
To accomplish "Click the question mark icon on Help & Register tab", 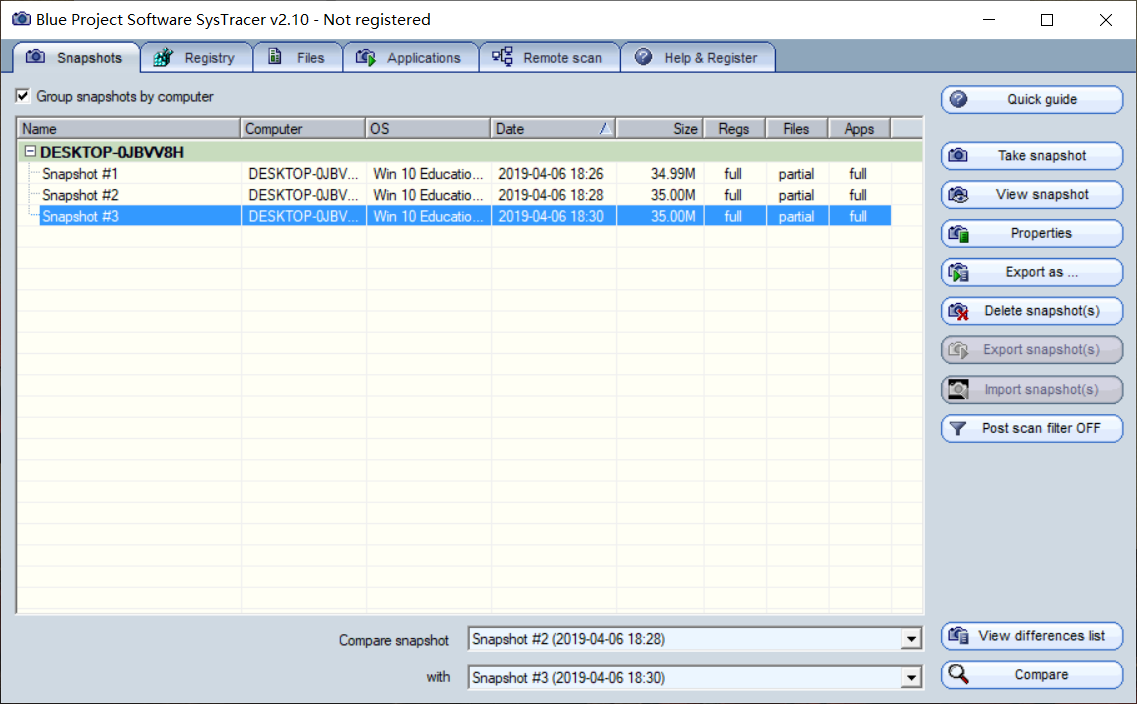I will click(643, 57).
